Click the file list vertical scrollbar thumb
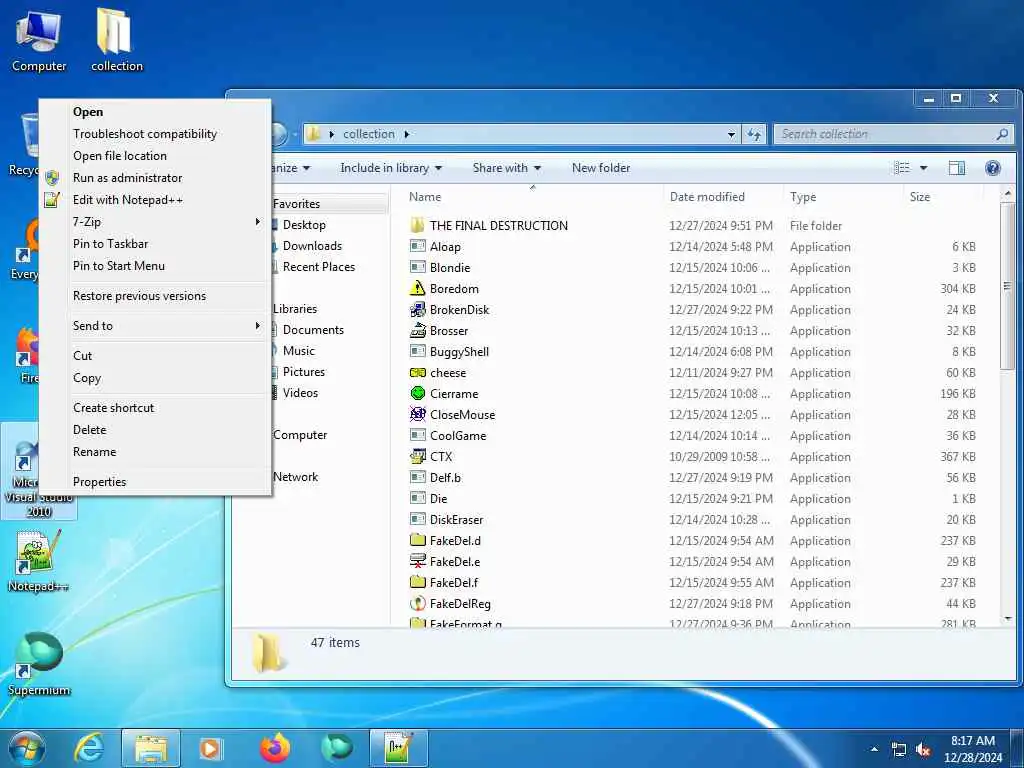The width and height of the screenshot is (1024, 768). (x=1008, y=286)
